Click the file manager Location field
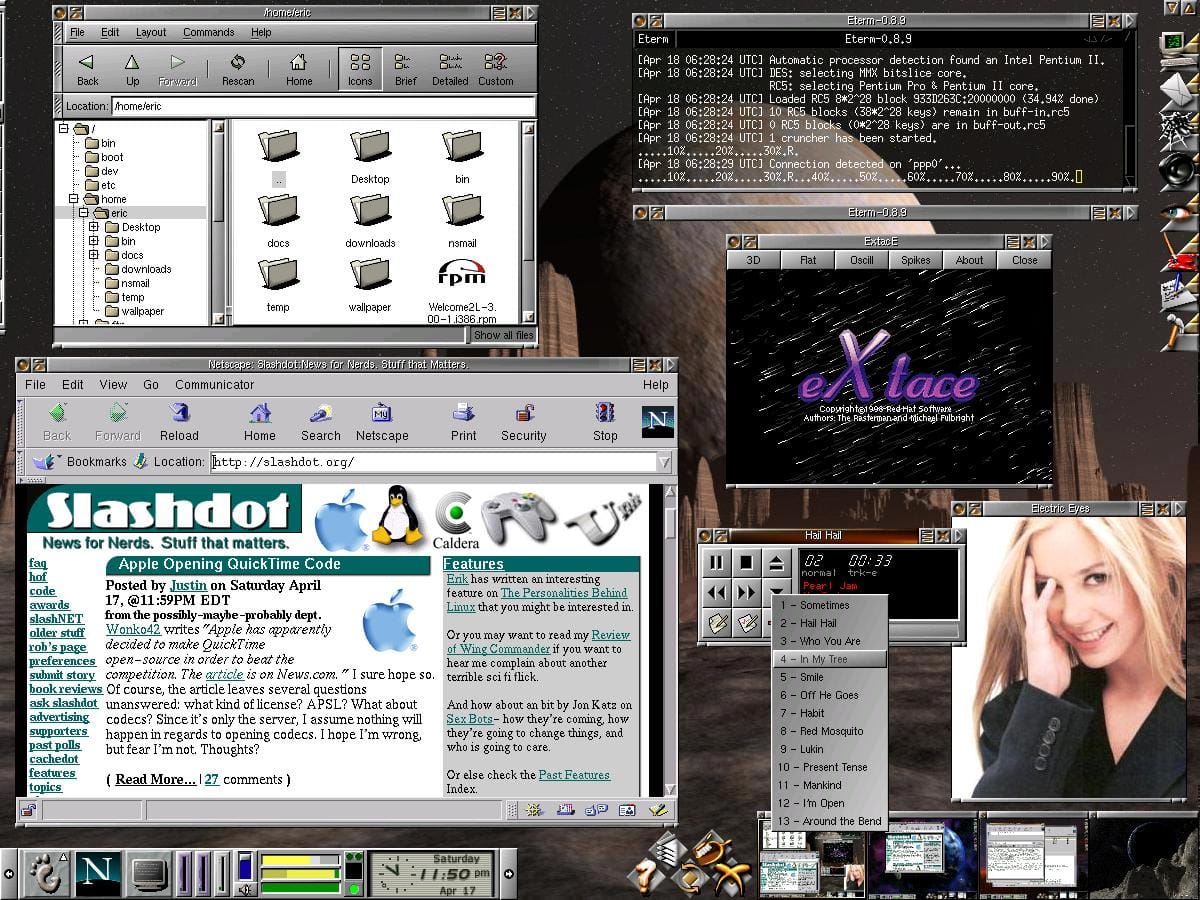The width and height of the screenshot is (1200, 900). pos(324,106)
